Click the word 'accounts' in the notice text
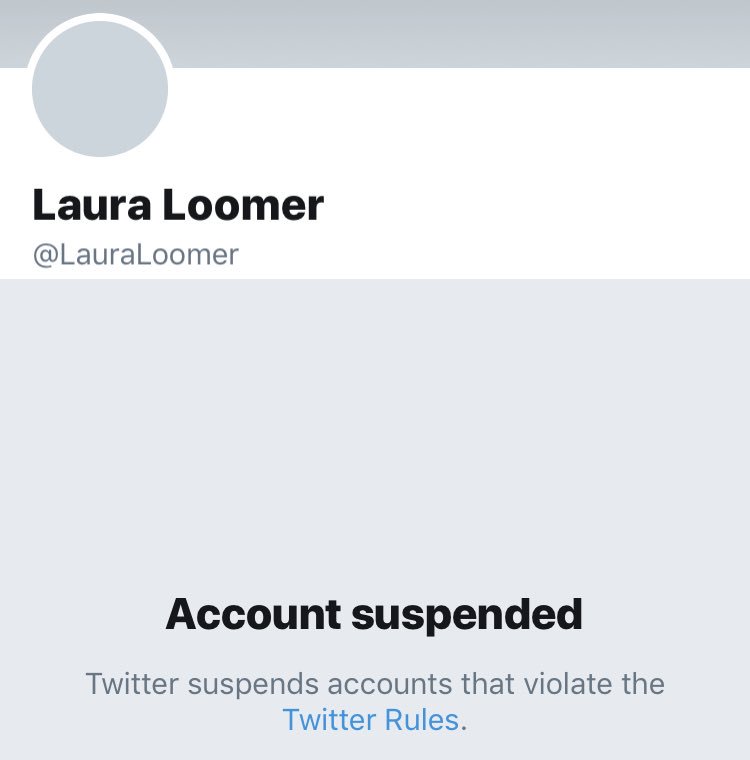Viewport: 750px width, 760px height. click(x=390, y=685)
